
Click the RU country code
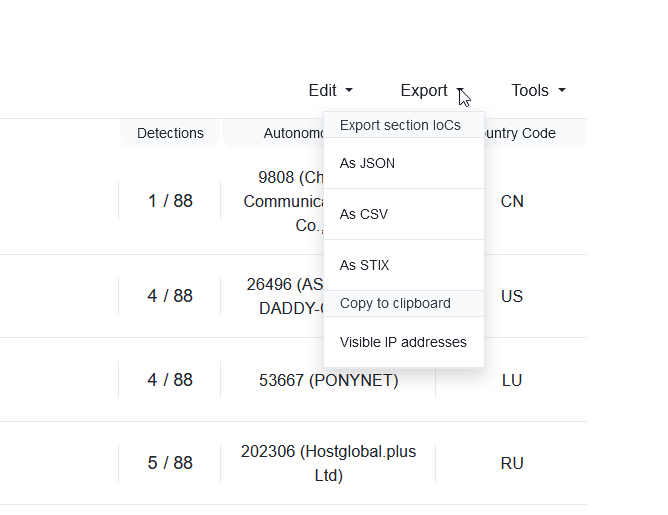[x=512, y=463]
